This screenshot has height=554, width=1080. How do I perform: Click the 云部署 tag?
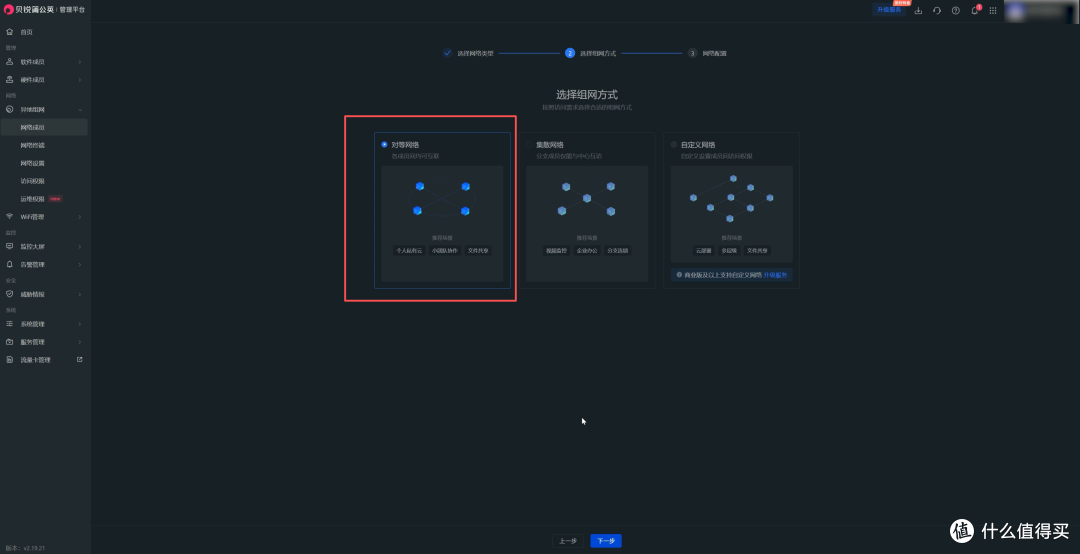(703, 251)
